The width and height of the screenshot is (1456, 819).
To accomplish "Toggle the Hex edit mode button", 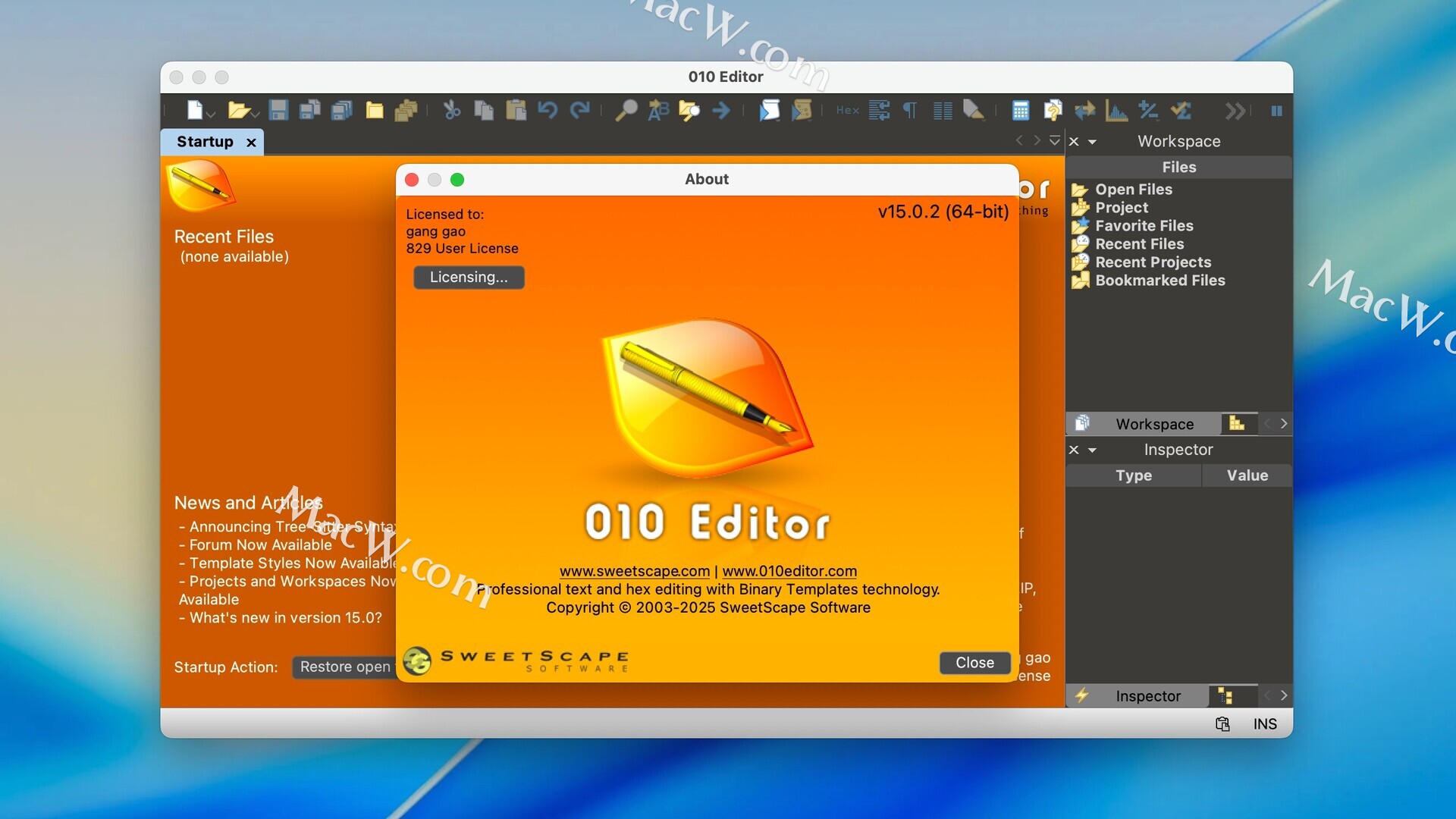I will [x=848, y=111].
